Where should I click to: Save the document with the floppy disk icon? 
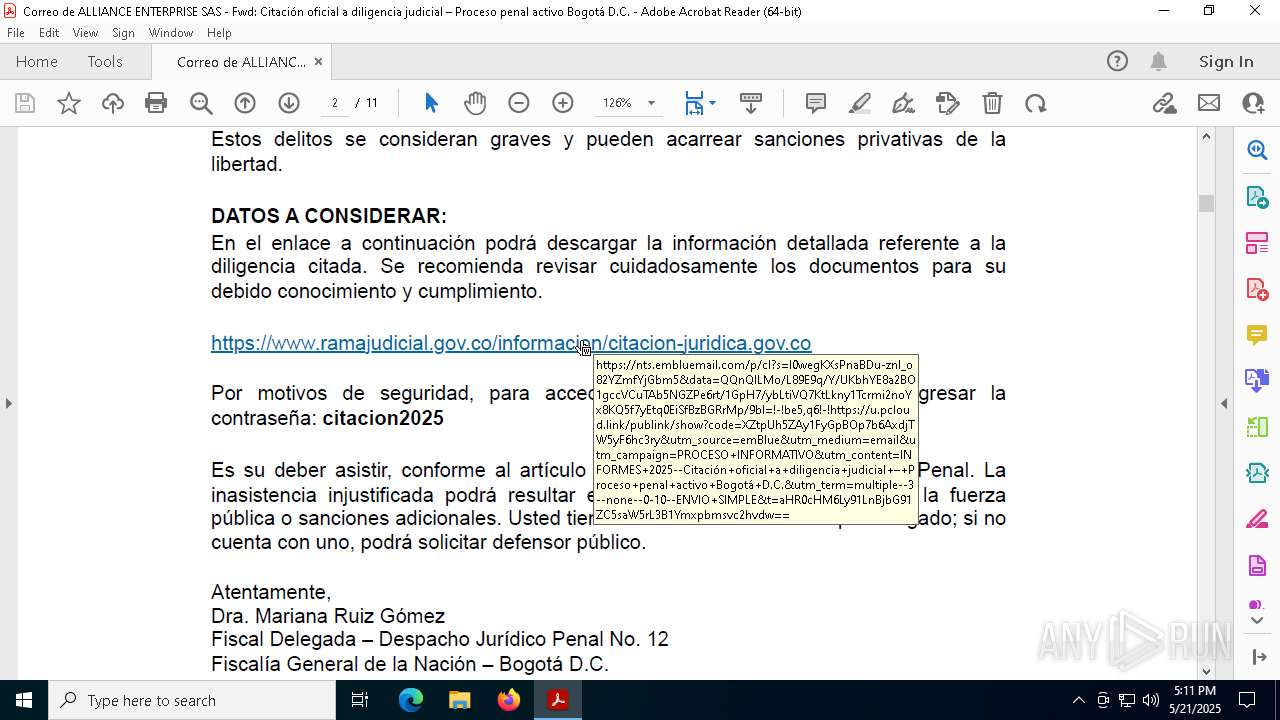point(25,103)
